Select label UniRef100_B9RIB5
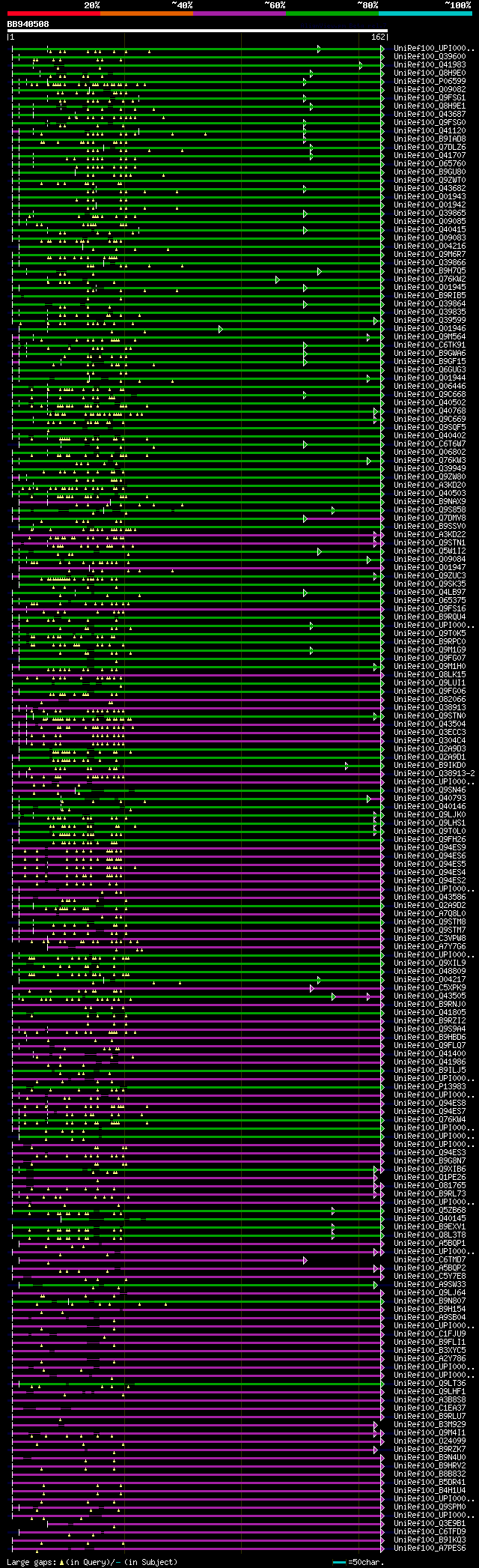 tap(430, 295)
